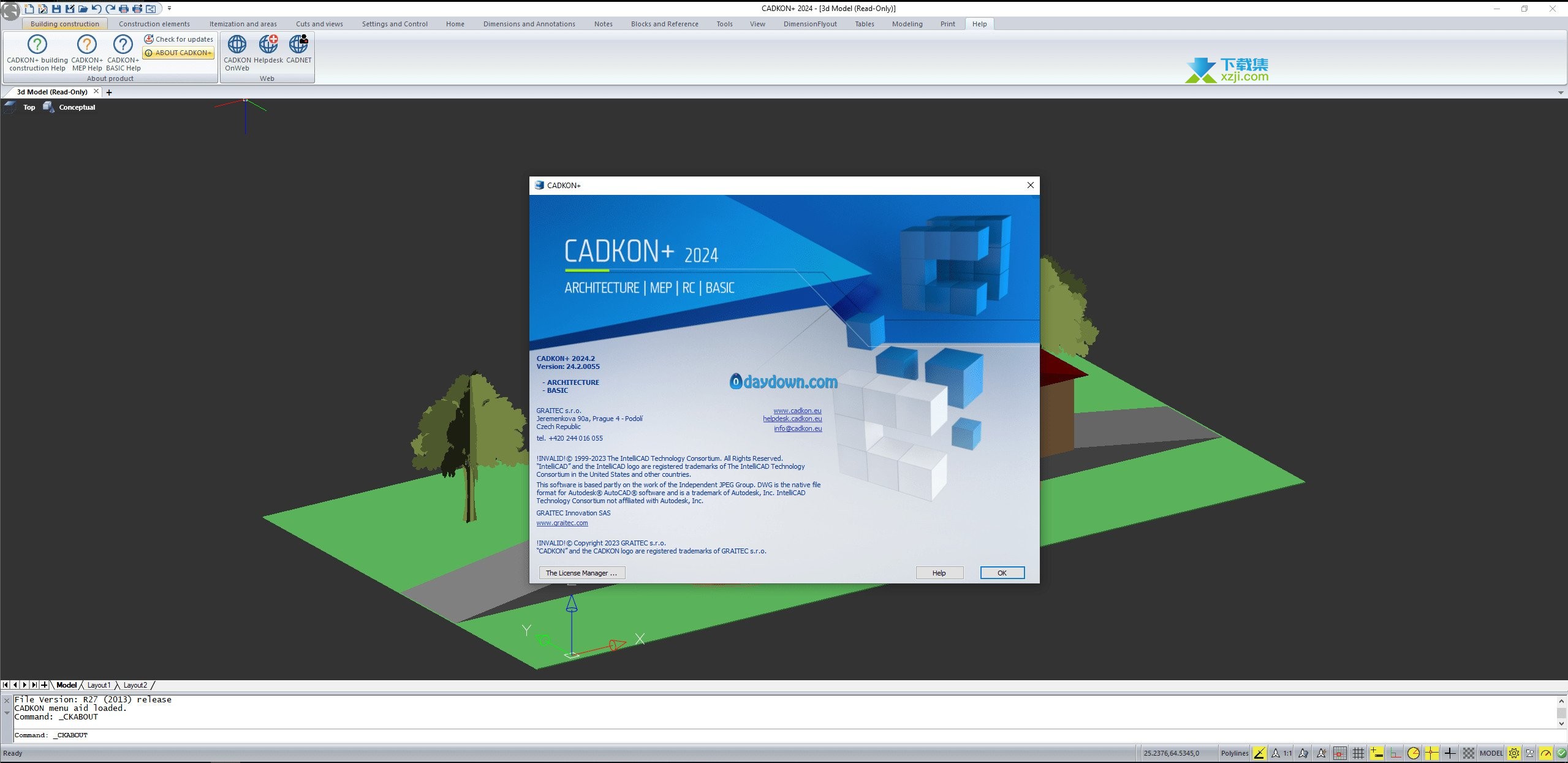Click the New drawing icon in quick access toolbar

tap(29, 9)
